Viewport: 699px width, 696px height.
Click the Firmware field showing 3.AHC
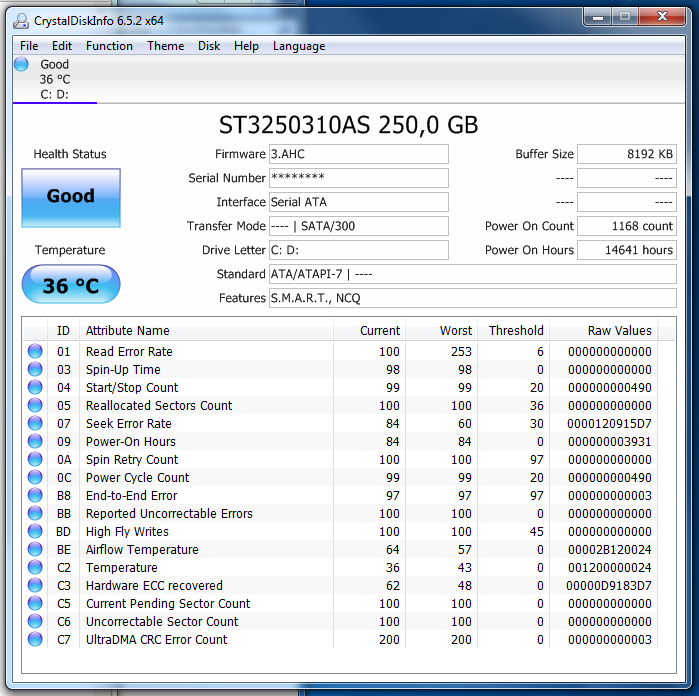coord(358,154)
